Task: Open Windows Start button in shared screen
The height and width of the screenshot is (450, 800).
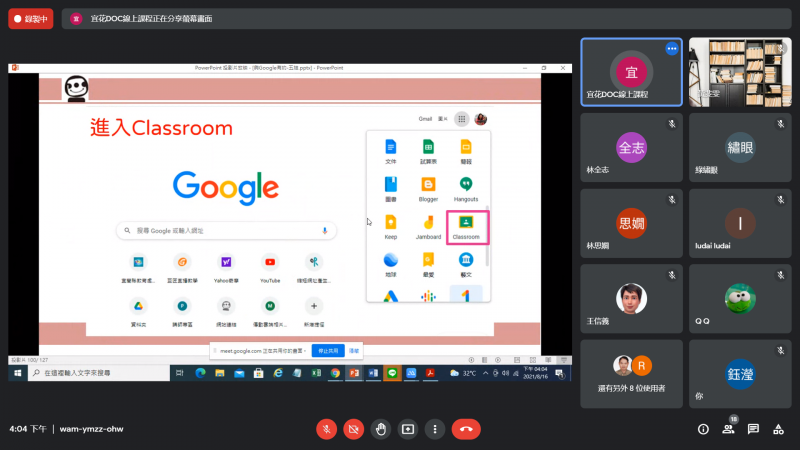Action: (x=18, y=373)
